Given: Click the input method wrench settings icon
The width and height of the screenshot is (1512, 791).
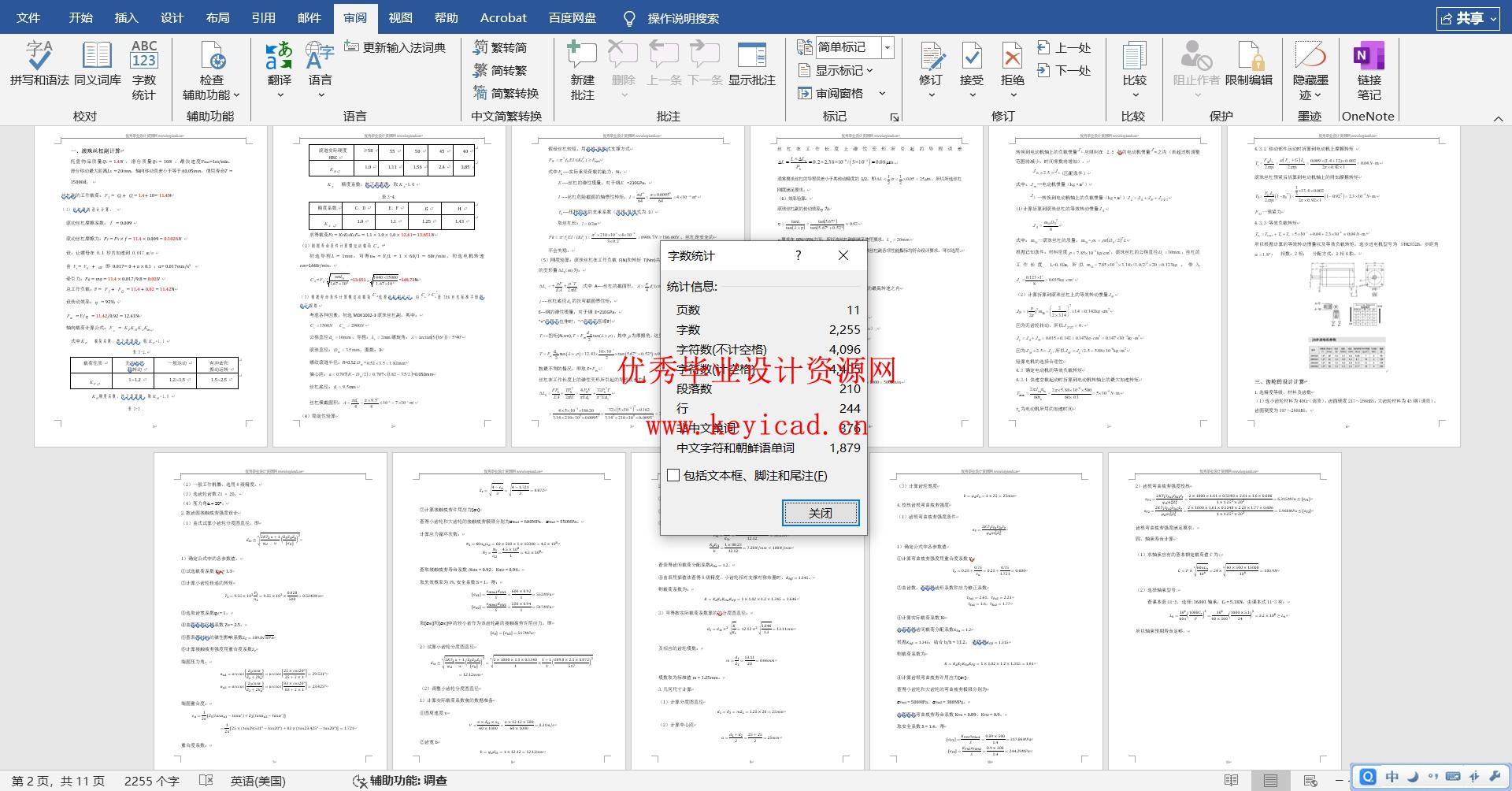Looking at the screenshot, I should click(x=1493, y=777).
